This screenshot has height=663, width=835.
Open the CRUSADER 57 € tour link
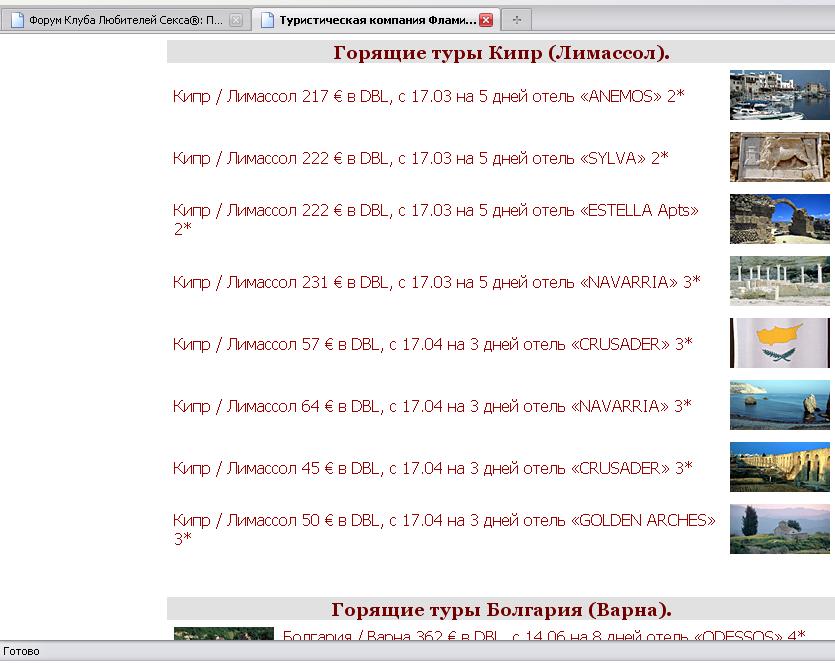(x=432, y=344)
